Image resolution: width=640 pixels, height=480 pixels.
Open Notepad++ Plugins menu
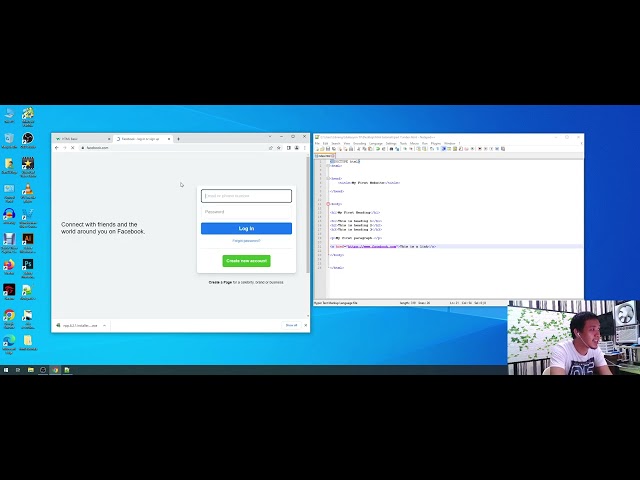tap(436, 143)
